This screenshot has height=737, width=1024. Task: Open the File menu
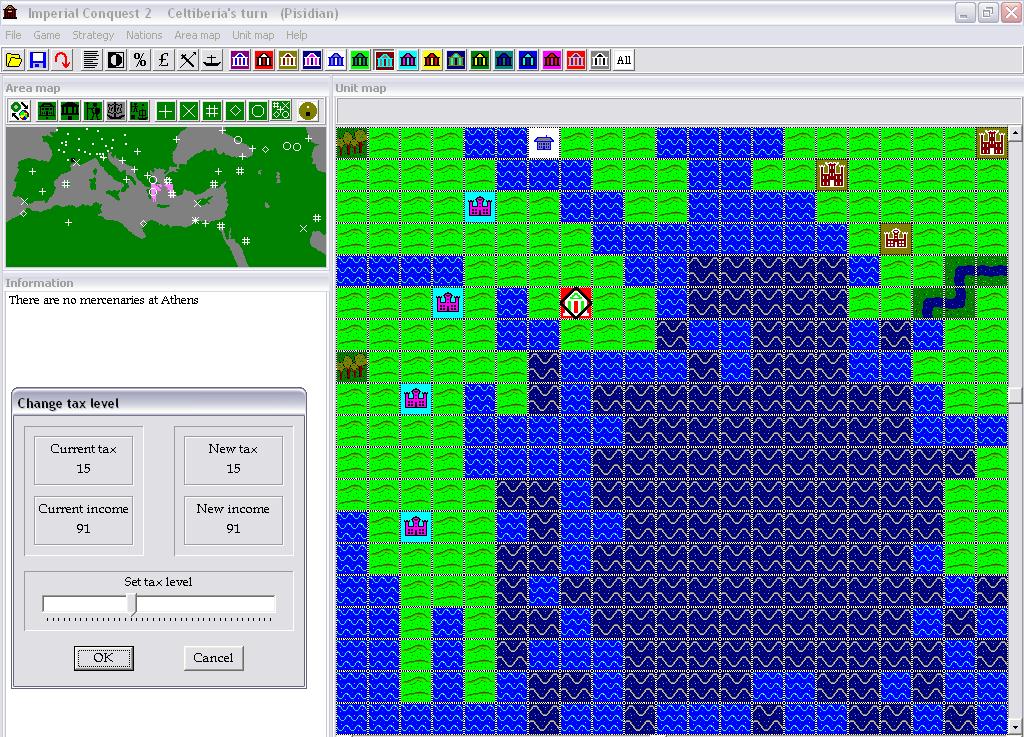(x=13, y=35)
